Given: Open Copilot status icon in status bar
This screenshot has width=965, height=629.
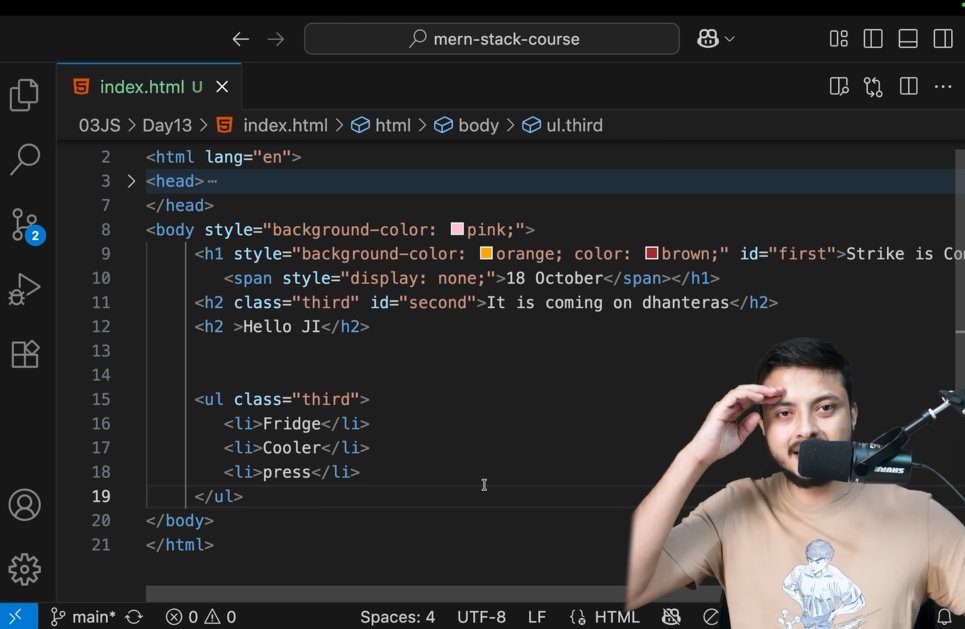Looking at the screenshot, I should (x=671, y=616).
